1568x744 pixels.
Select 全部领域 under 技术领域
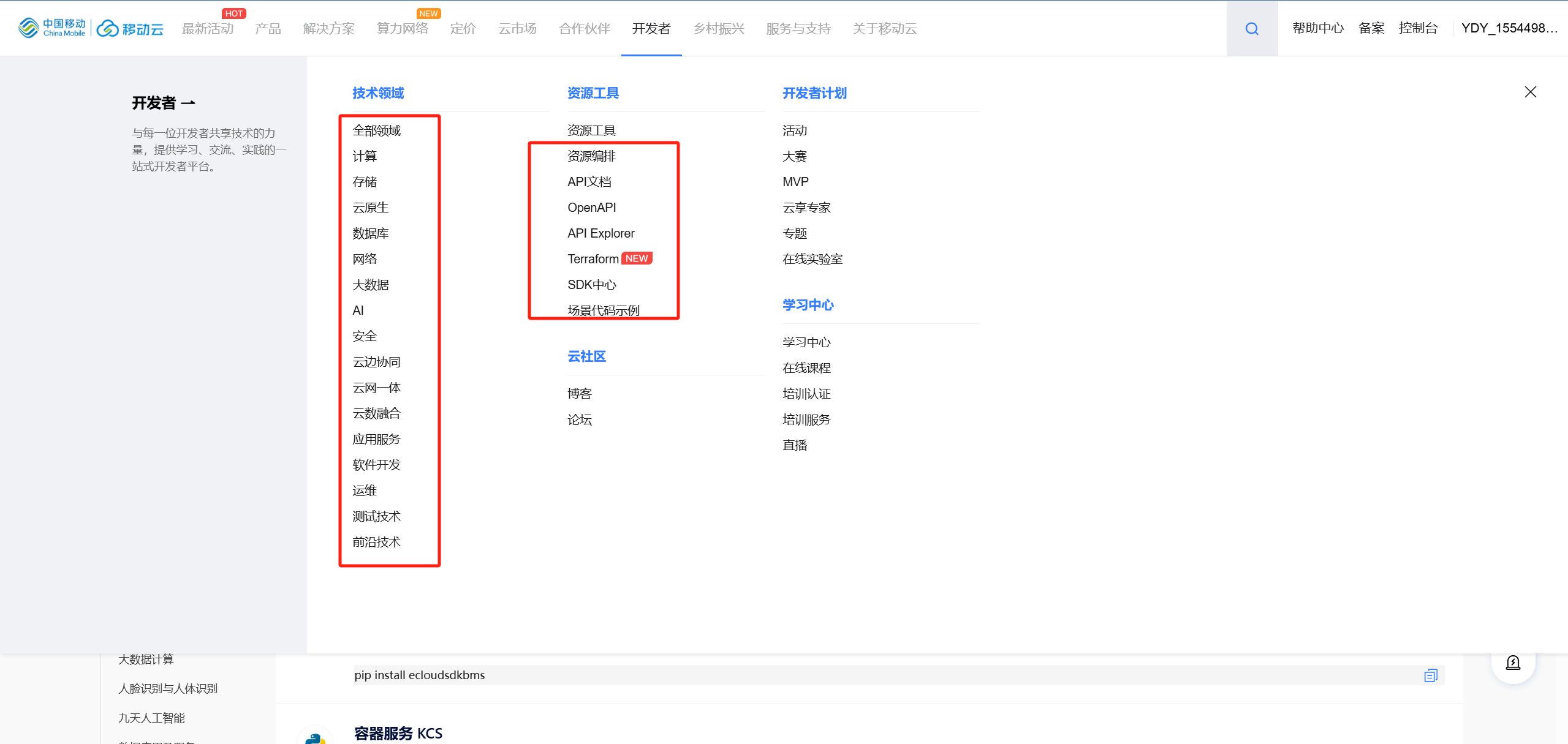pyautogui.click(x=376, y=130)
